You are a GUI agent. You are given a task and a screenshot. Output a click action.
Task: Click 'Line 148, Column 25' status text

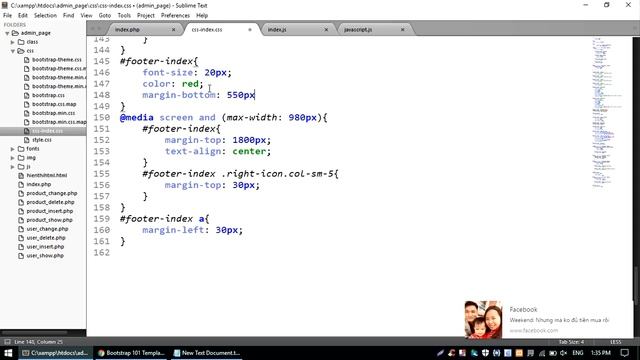pos(38,342)
